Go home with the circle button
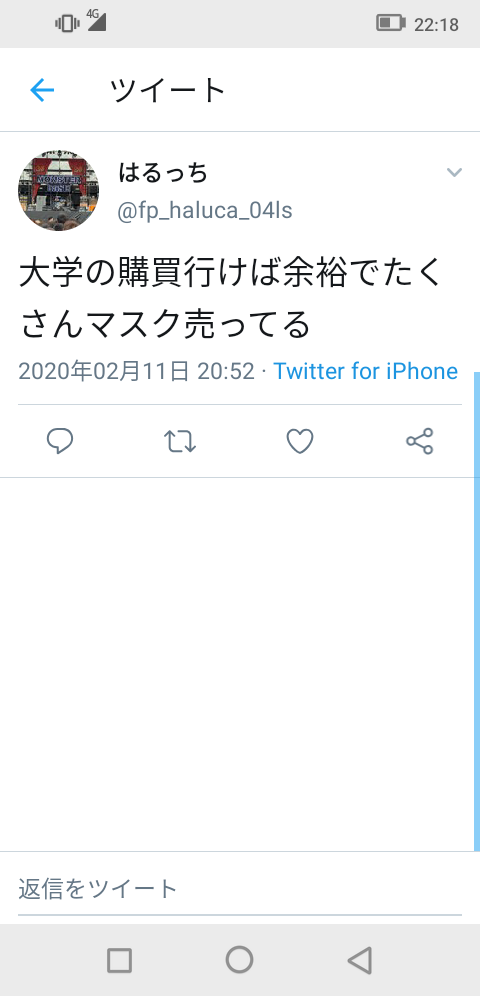Viewport: 480px width, 996px height. coord(239,960)
